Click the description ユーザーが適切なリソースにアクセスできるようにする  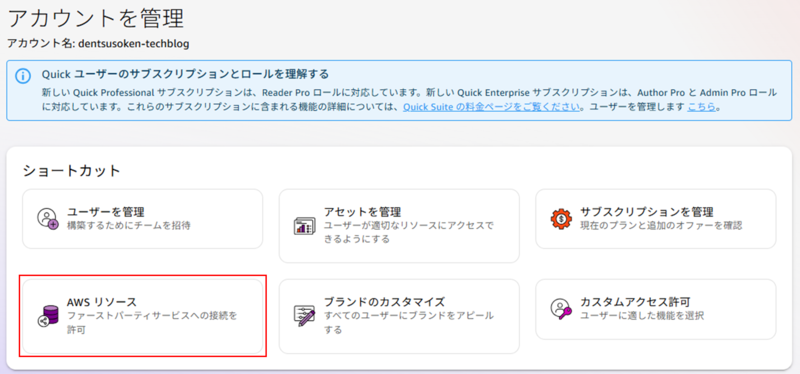(409, 232)
